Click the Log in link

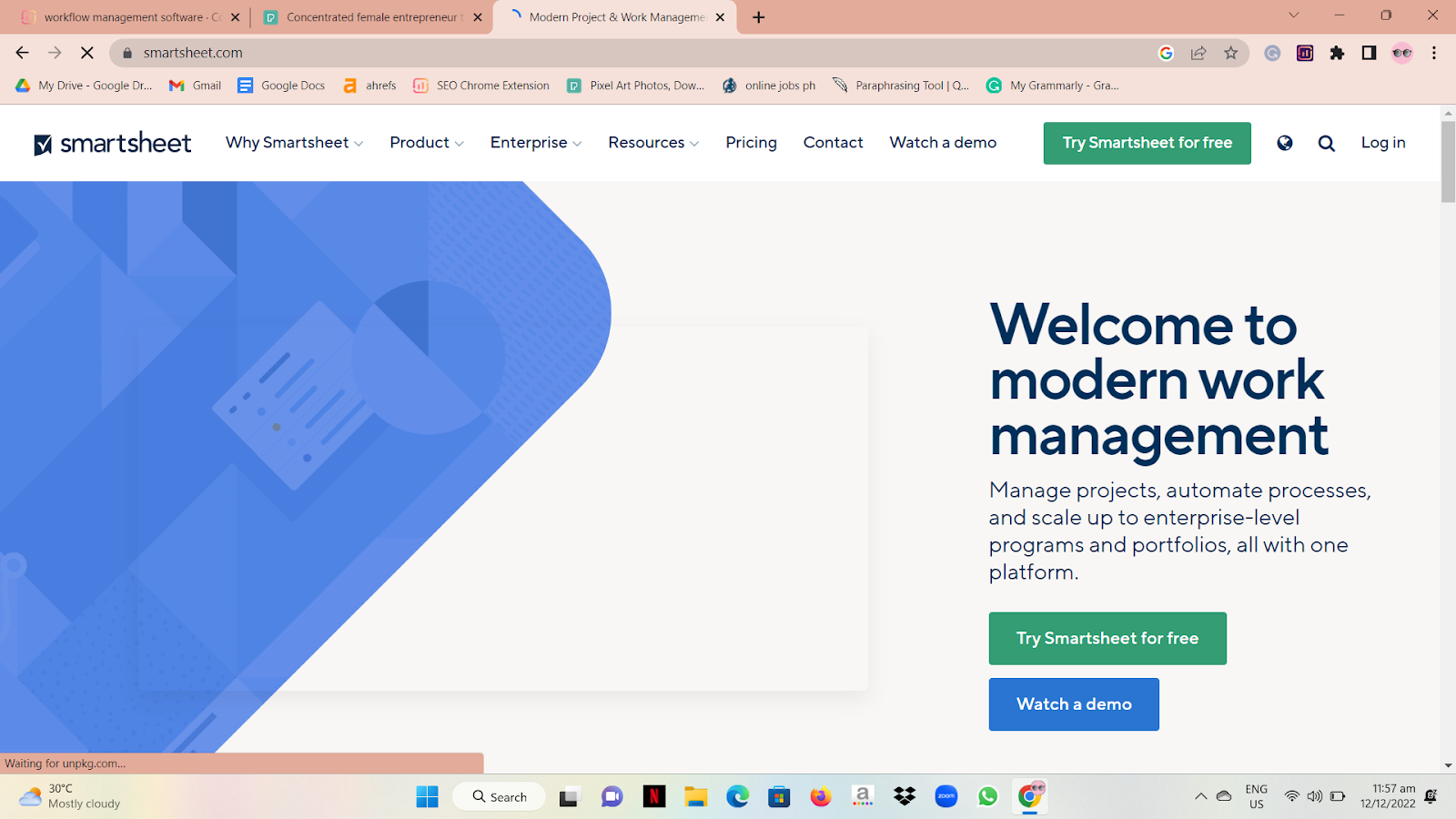click(x=1383, y=143)
